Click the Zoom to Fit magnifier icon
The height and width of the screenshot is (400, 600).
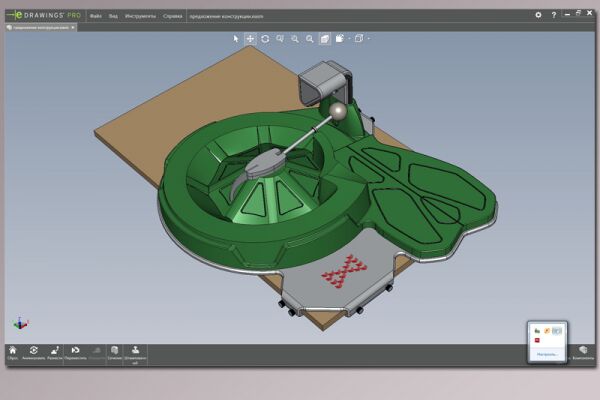(x=310, y=39)
